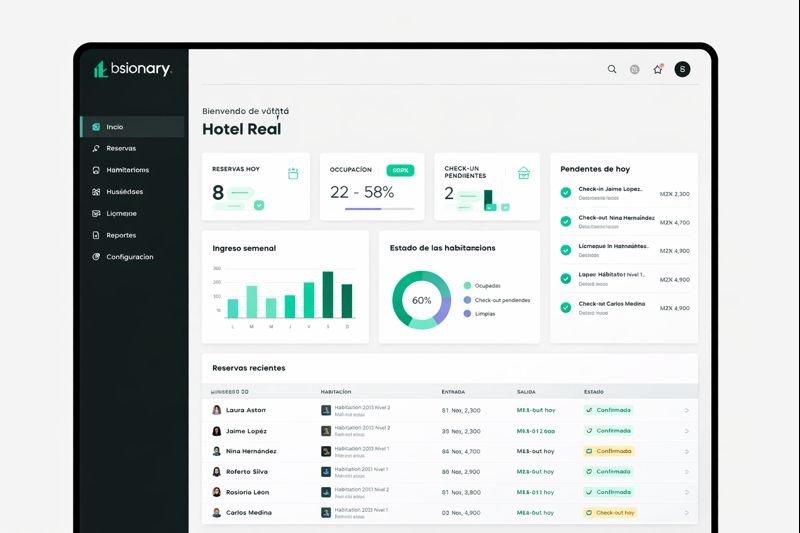Toggle the Check-out Carlos Medina checkmark

coord(565,307)
